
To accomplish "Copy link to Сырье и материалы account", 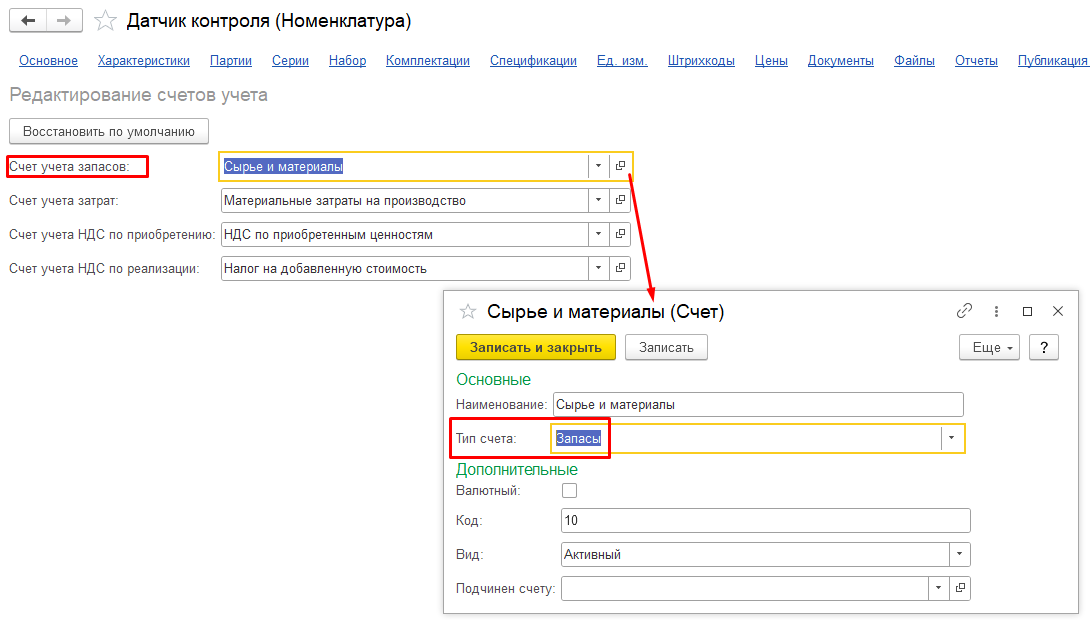I will (x=964, y=311).
